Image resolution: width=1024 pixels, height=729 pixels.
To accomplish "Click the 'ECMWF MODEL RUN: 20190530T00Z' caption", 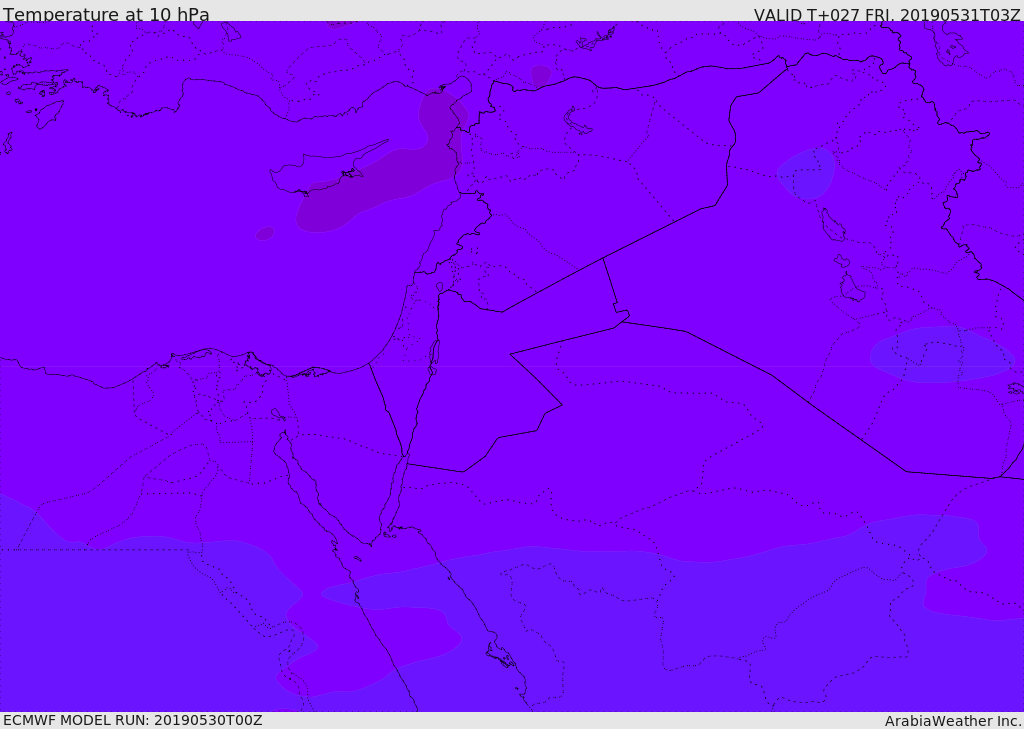I will (x=133, y=720).
